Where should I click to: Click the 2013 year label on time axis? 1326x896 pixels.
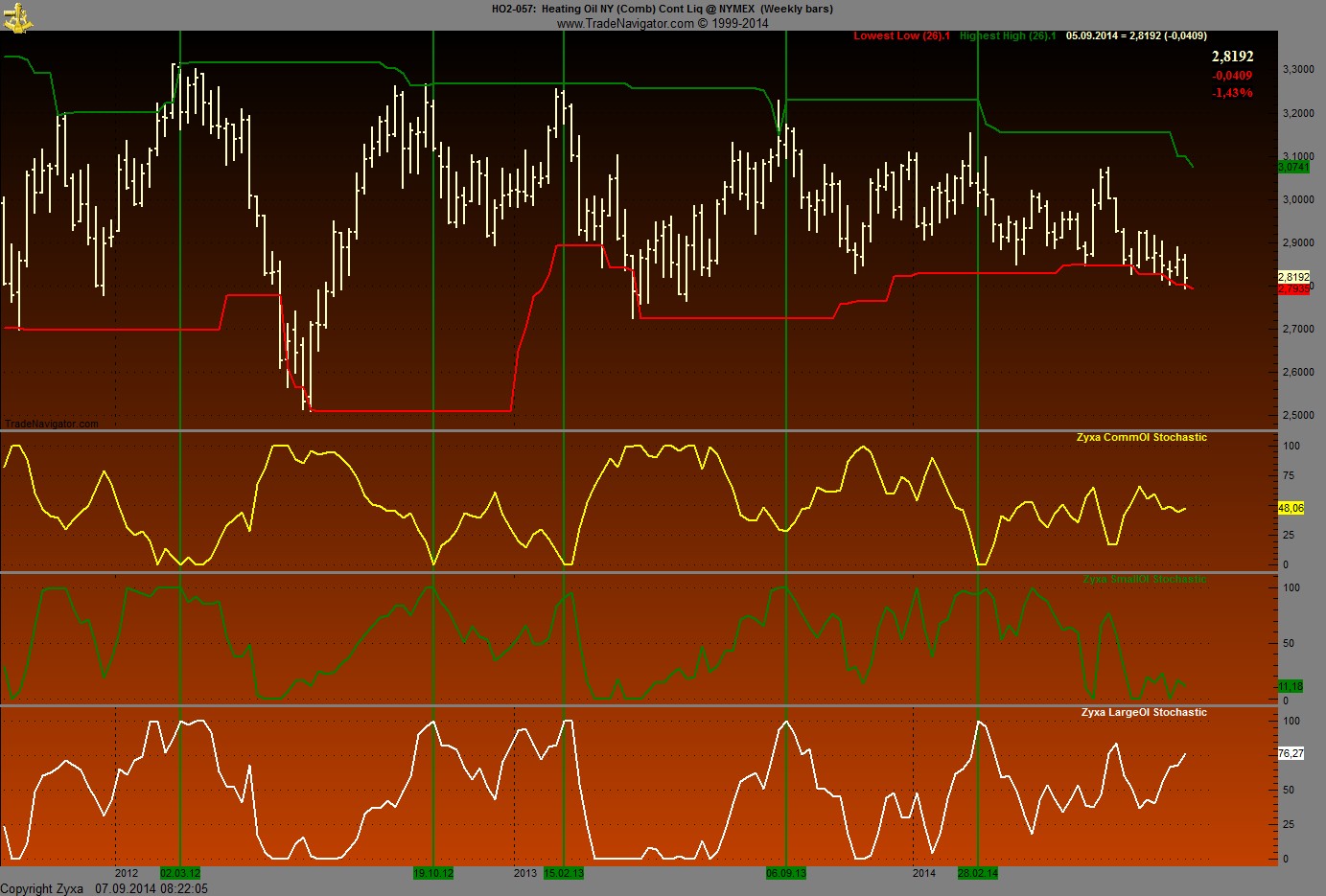point(525,873)
